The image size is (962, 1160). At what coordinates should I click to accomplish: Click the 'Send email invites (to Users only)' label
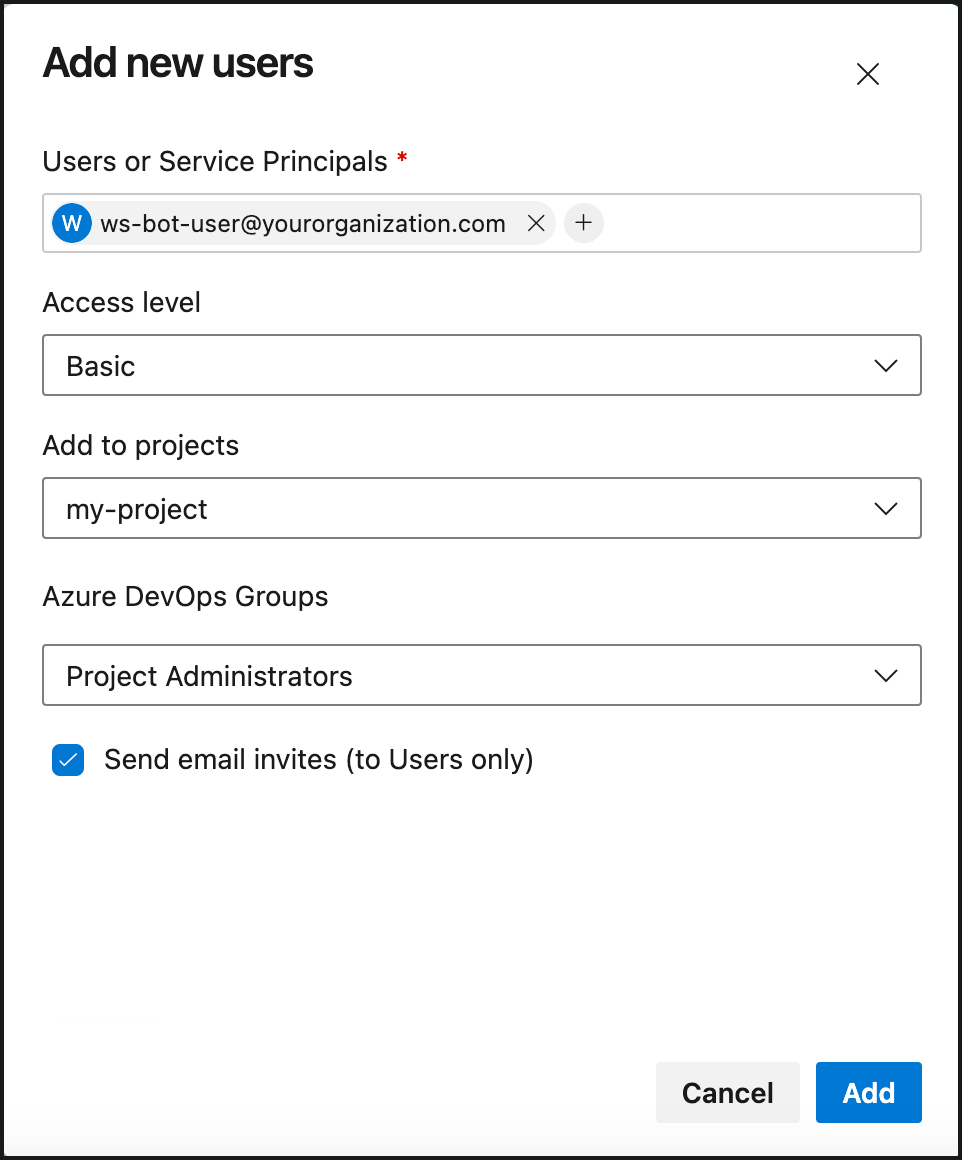pyautogui.click(x=318, y=760)
